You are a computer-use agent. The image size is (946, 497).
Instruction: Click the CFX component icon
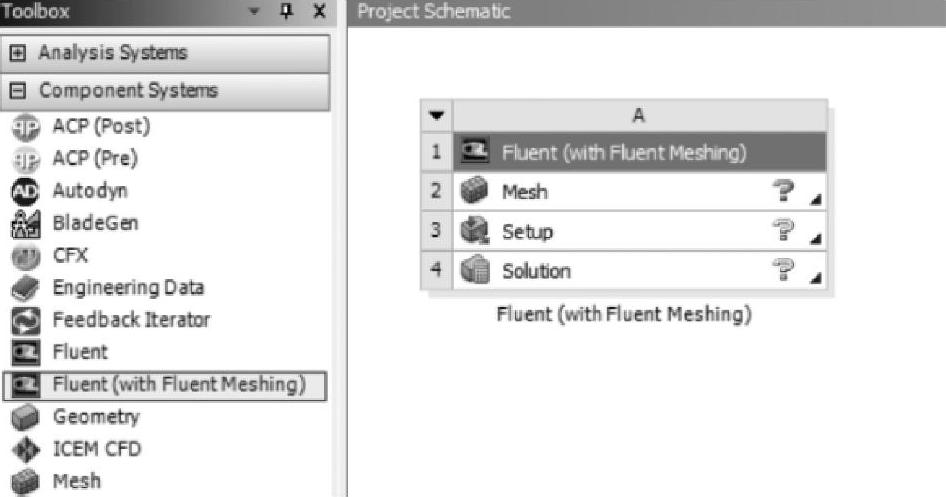point(23,255)
